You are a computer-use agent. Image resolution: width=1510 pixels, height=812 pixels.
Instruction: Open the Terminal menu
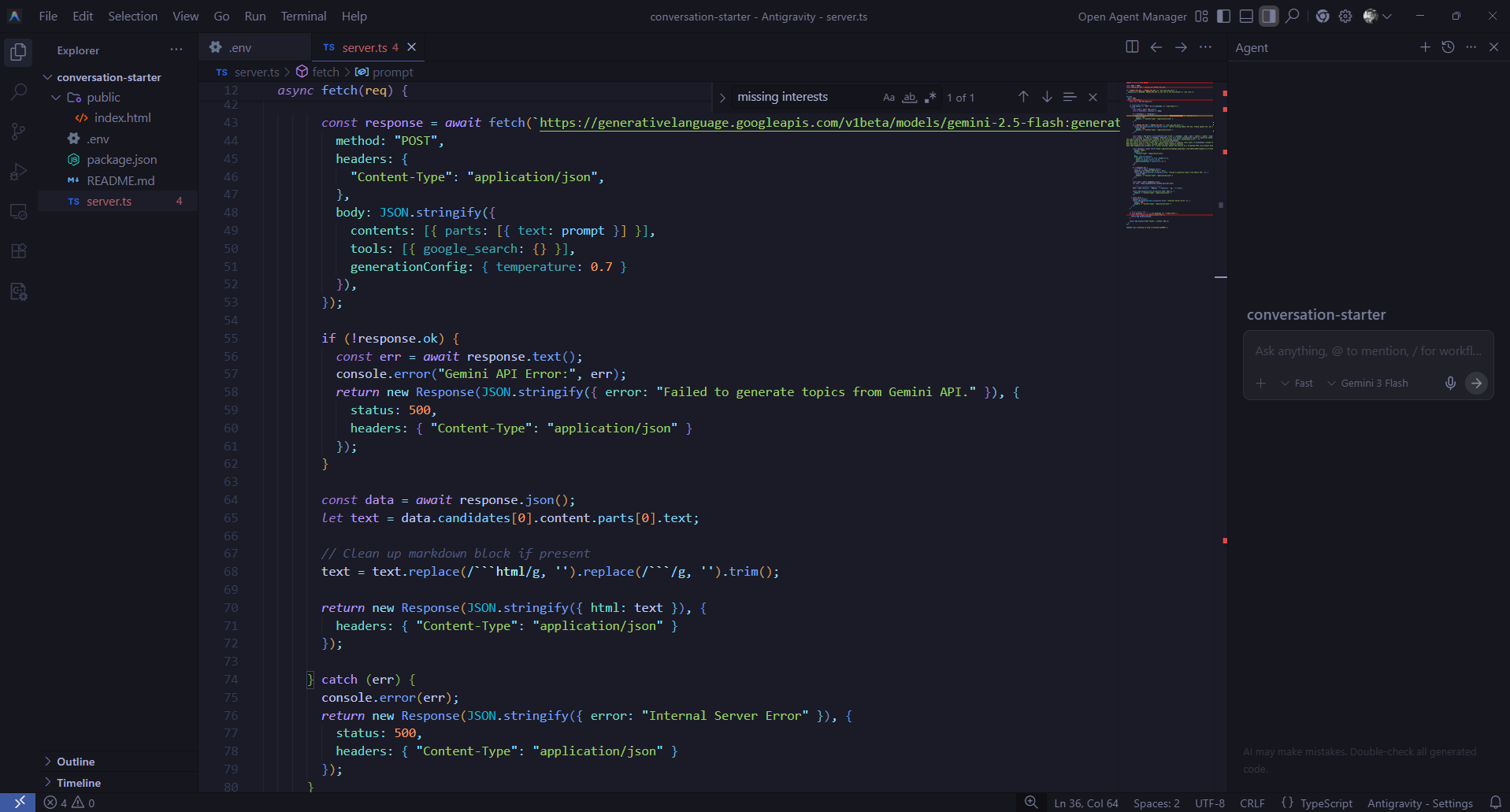[x=302, y=16]
